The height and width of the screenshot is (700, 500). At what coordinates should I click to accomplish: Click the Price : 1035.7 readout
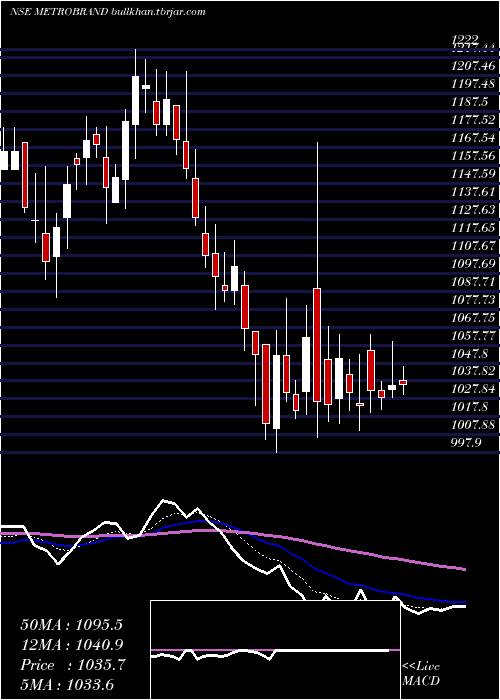coord(73,665)
